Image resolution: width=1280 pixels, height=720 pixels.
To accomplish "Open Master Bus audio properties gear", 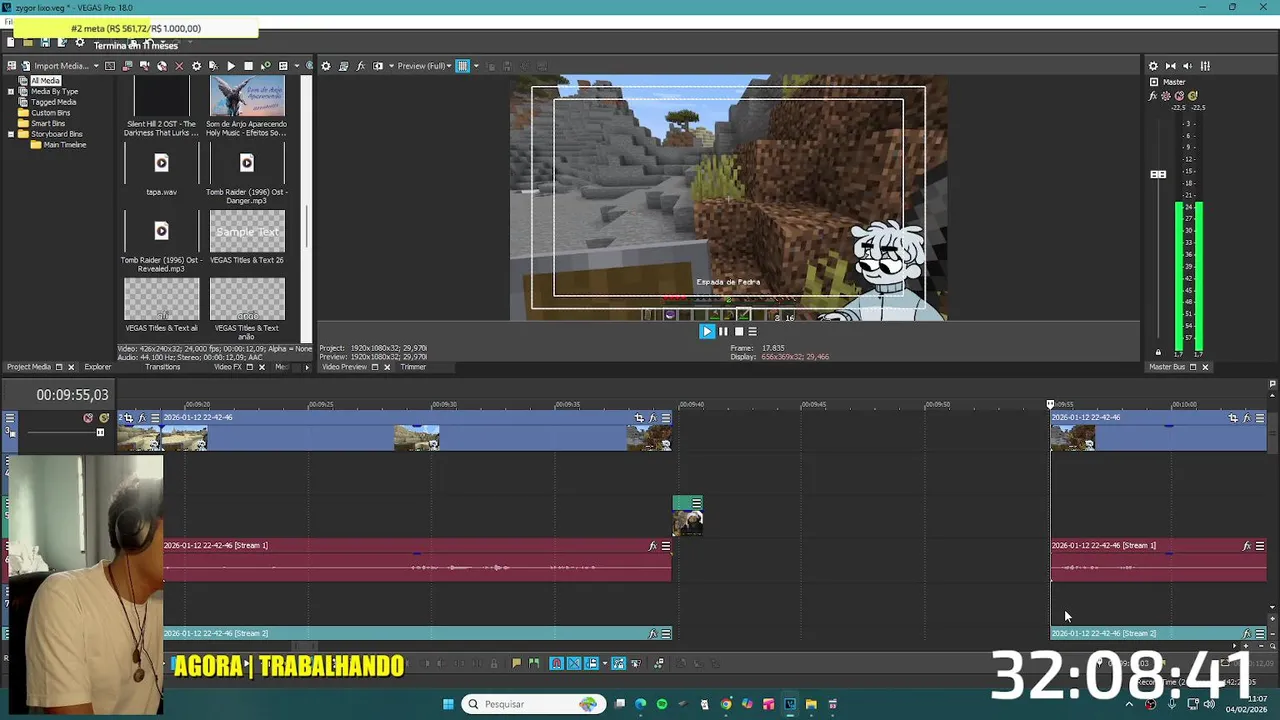I will click(x=1153, y=66).
